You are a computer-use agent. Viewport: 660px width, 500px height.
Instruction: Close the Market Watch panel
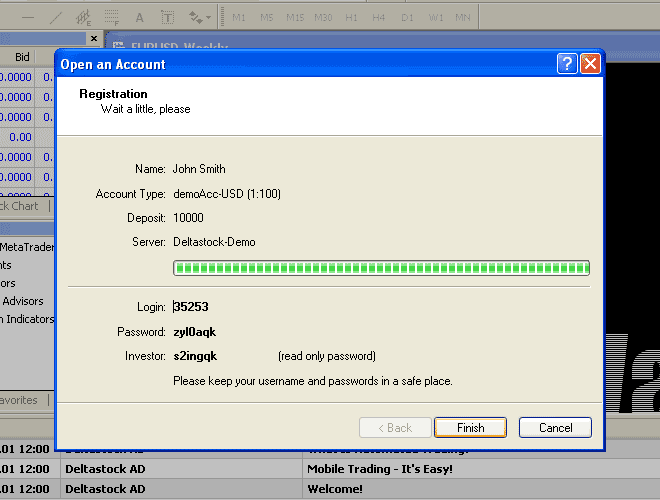pos(94,39)
